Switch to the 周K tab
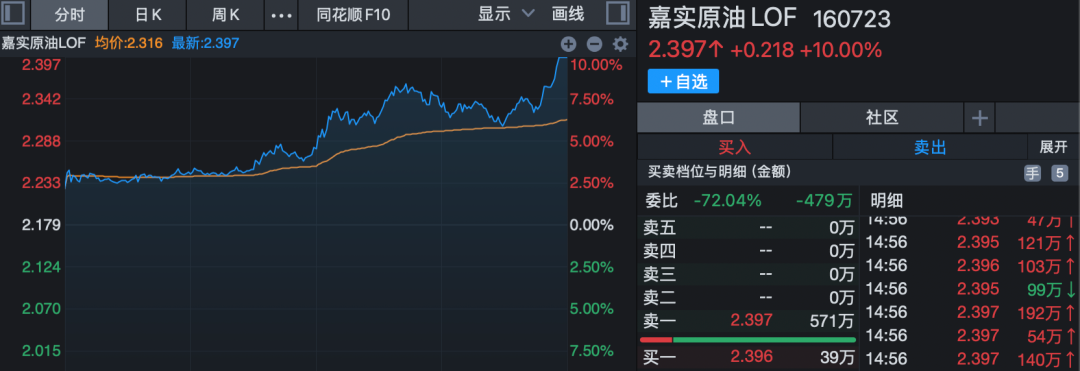This screenshot has height=371, width=1080. point(226,14)
